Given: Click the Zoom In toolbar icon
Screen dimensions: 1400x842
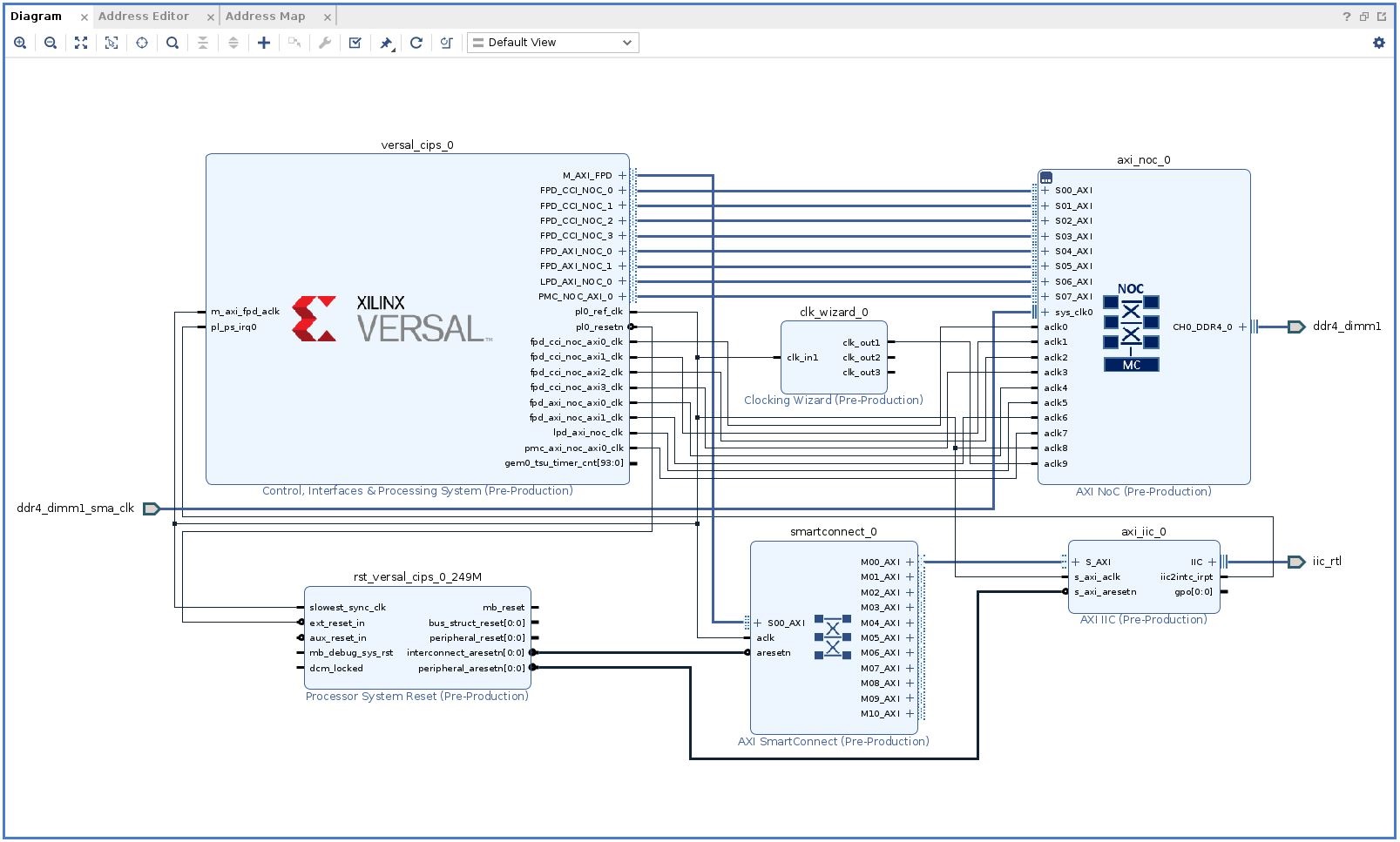Looking at the screenshot, I should pyautogui.click(x=20, y=43).
